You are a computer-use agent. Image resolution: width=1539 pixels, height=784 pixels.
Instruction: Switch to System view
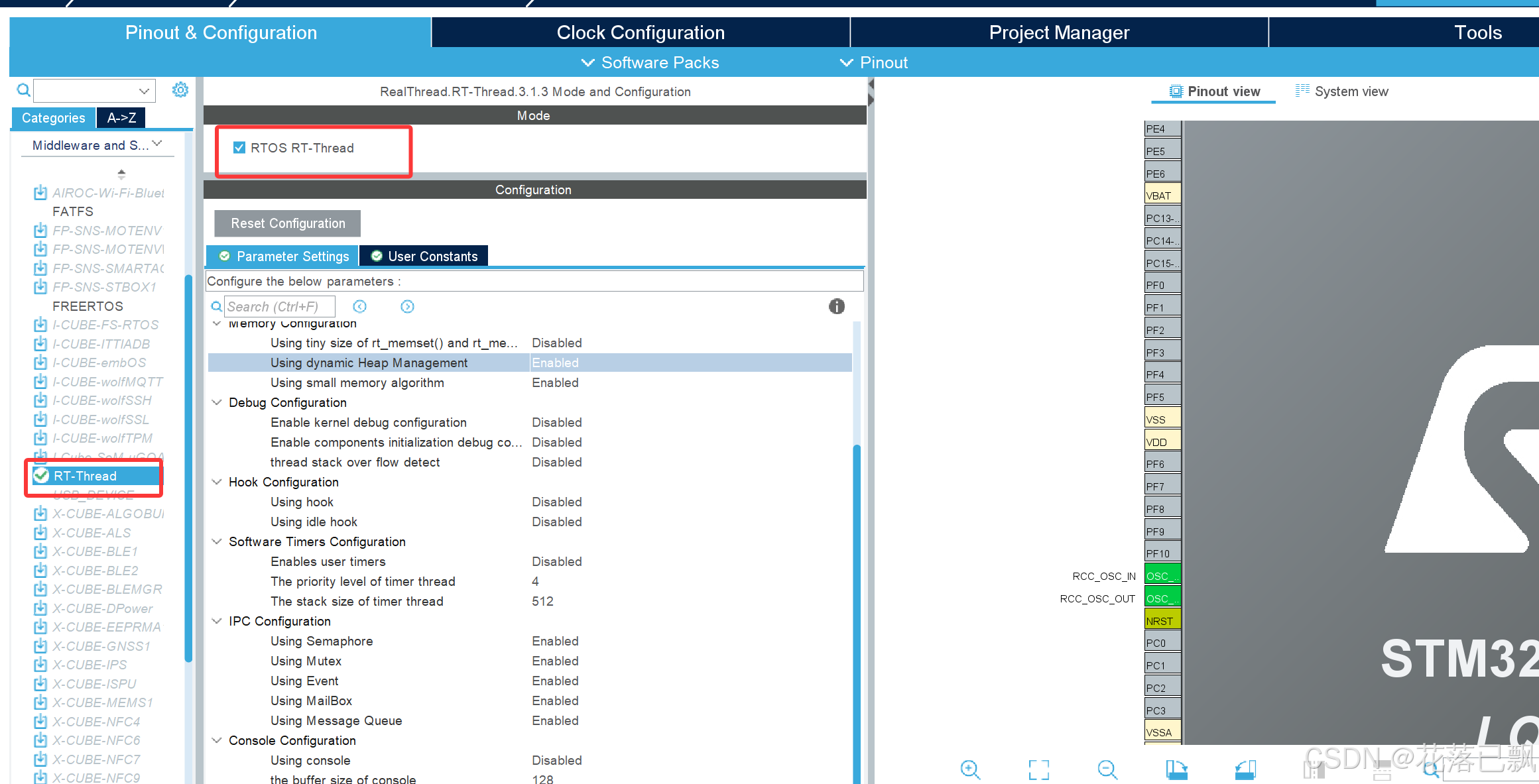click(1341, 91)
